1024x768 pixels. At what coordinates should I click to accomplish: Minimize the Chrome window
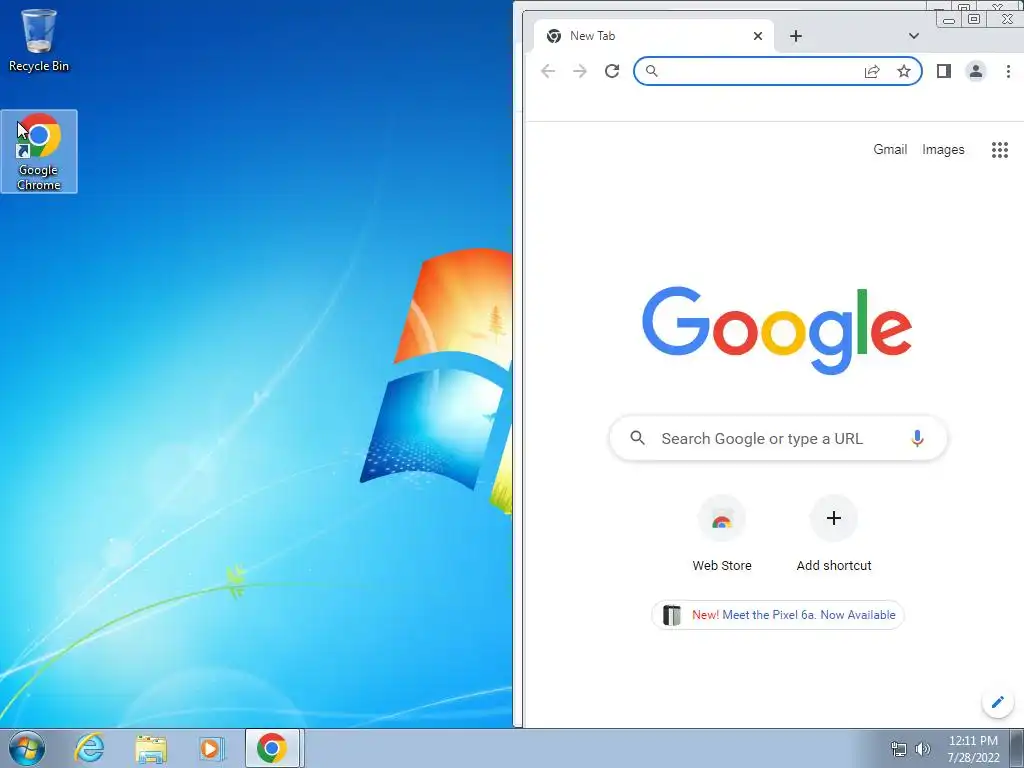point(949,20)
